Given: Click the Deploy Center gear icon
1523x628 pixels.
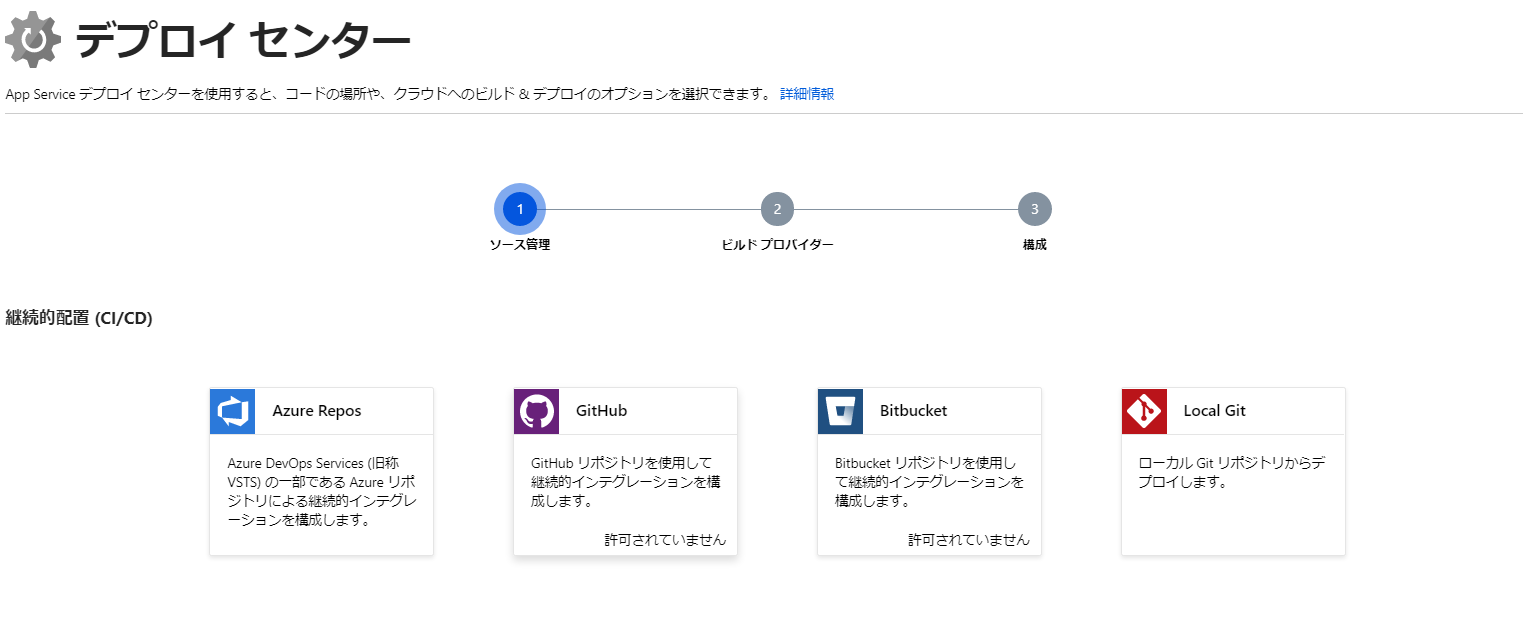Looking at the screenshot, I should pyautogui.click(x=35, y=40).
